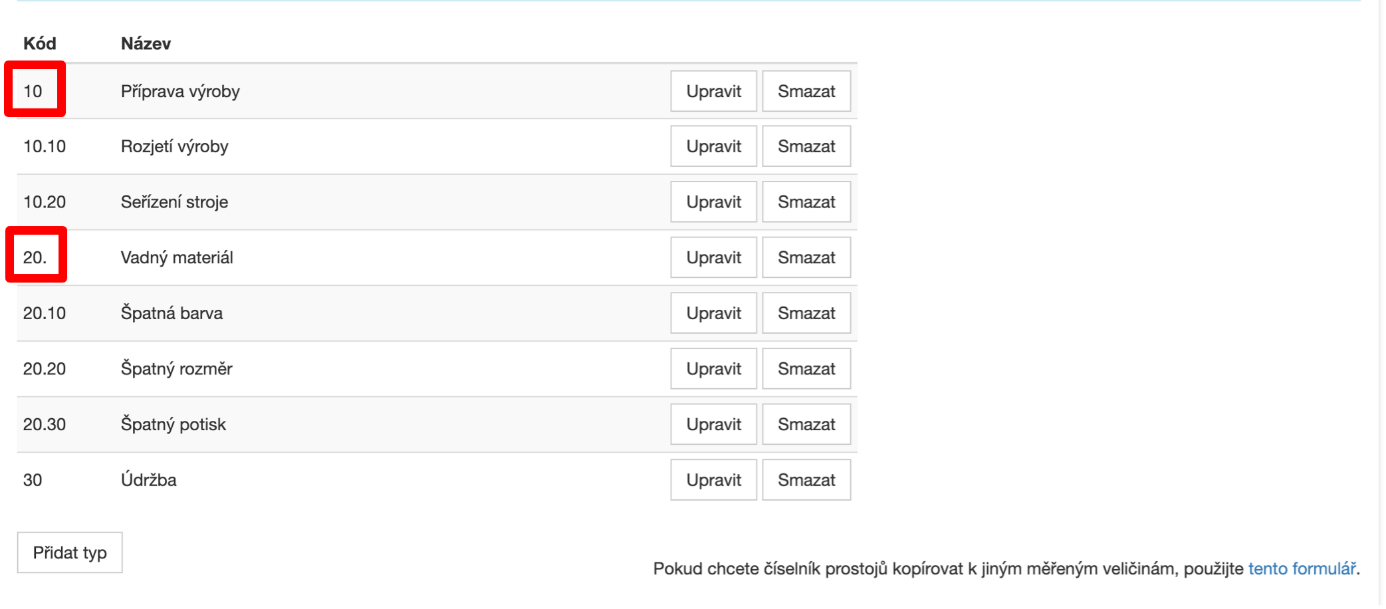The width and height of the screenshot is (1386, 609).
Task: Click Upravit next to Špatný rozměr
Action: (713, 369)
